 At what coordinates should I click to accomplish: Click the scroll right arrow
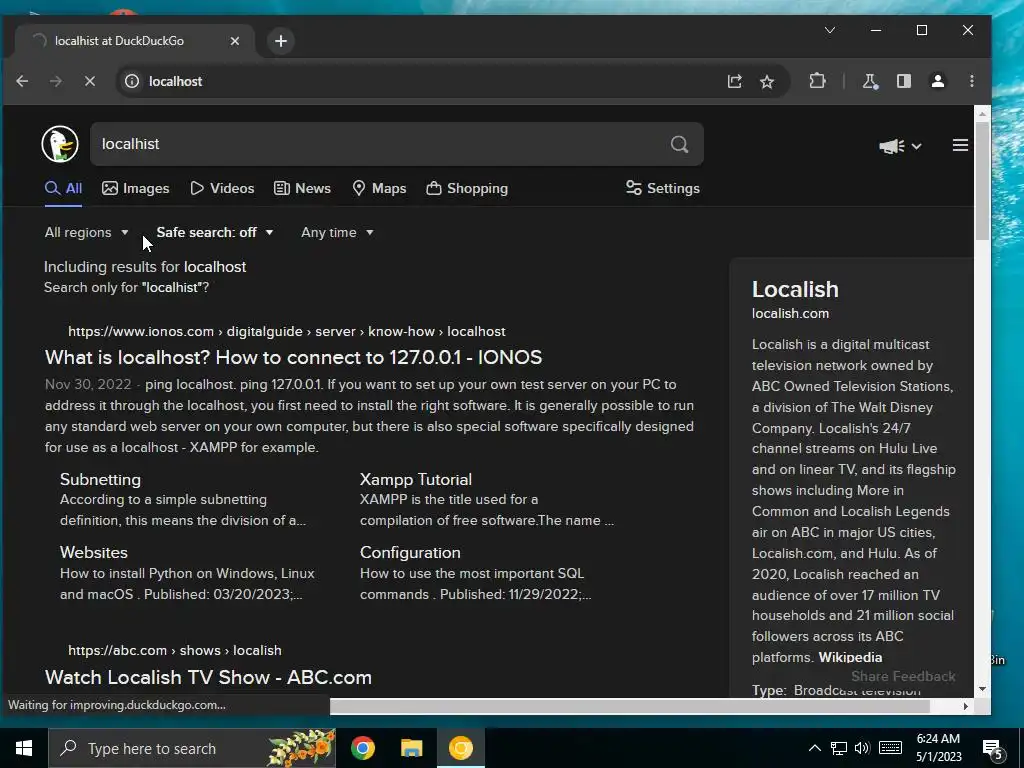(966, 706)
